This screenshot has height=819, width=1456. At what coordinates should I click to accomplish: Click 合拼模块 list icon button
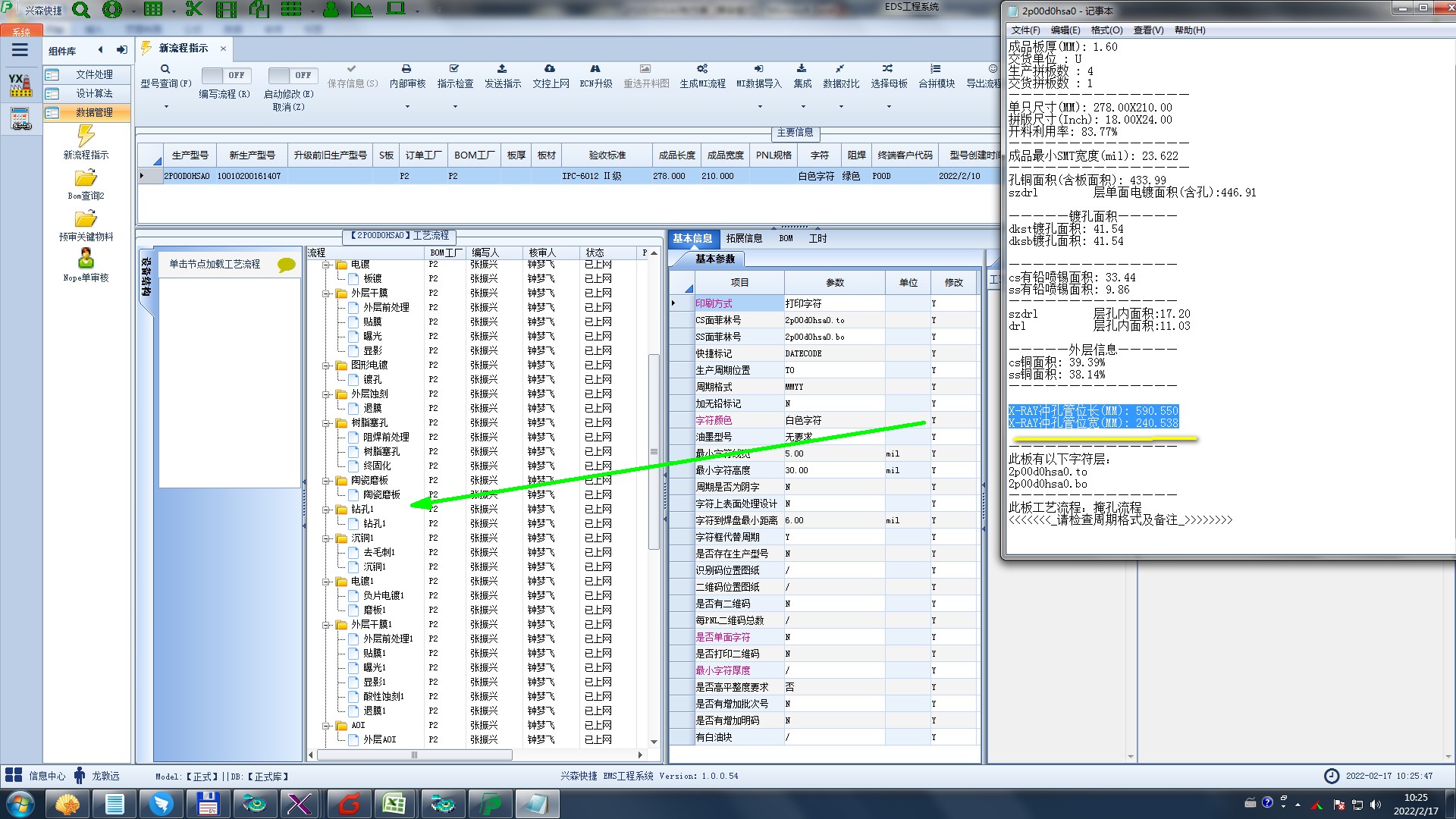(x=937, y=76)
